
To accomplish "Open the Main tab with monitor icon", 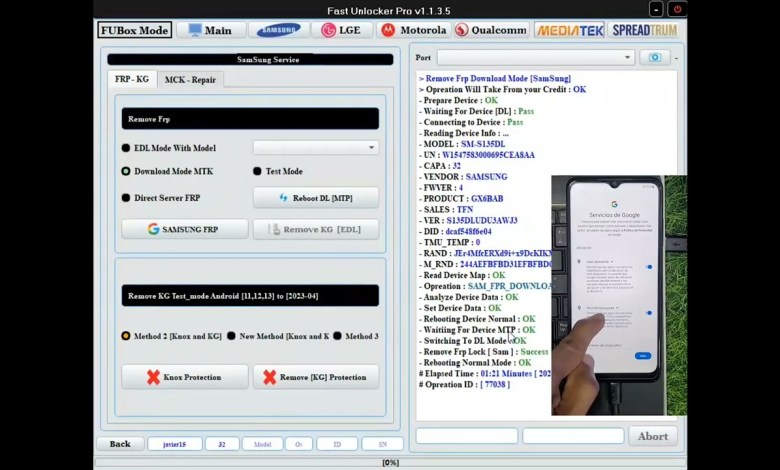I will [x=211, y=30].
